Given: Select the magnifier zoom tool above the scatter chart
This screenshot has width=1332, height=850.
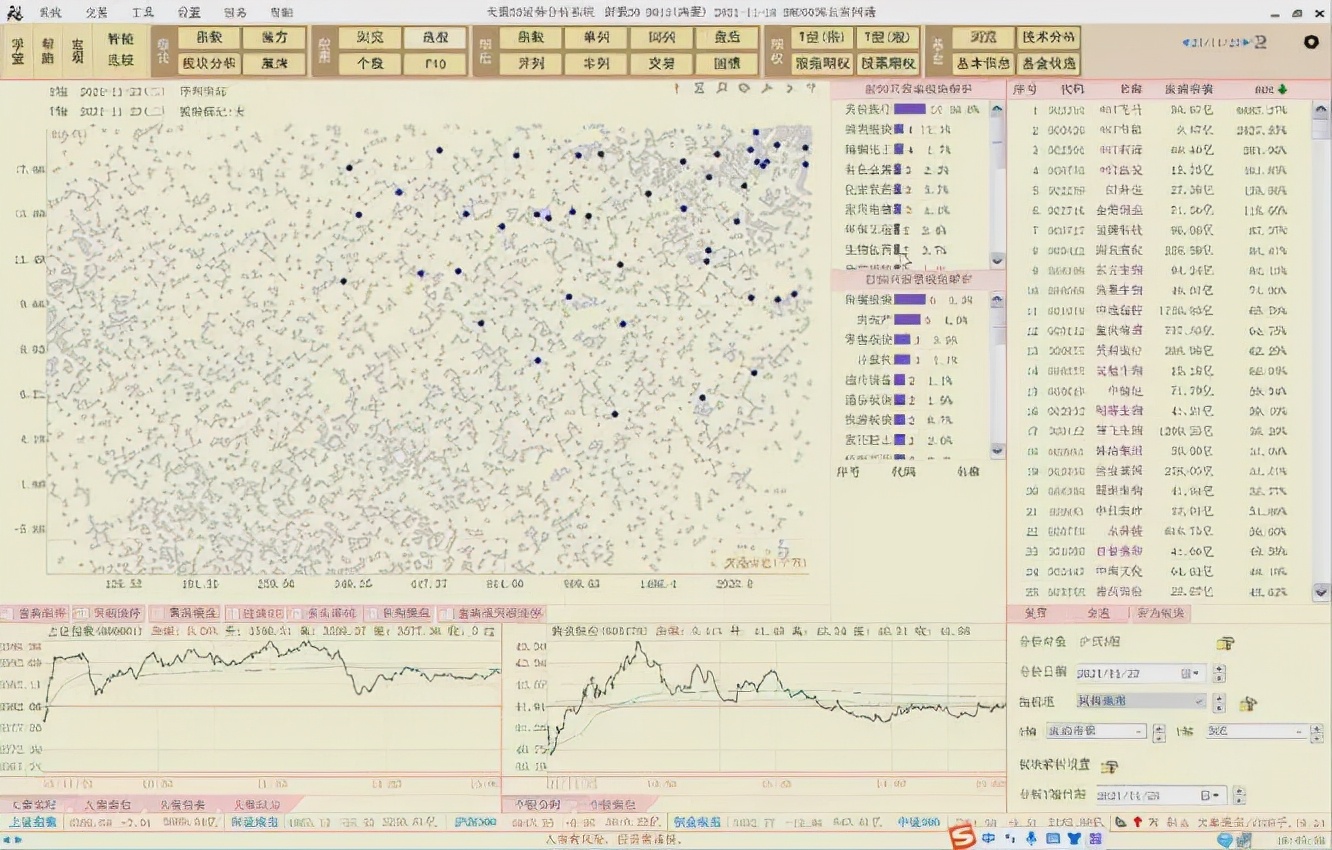Looking at the screenshot, I should pos(722,90).
